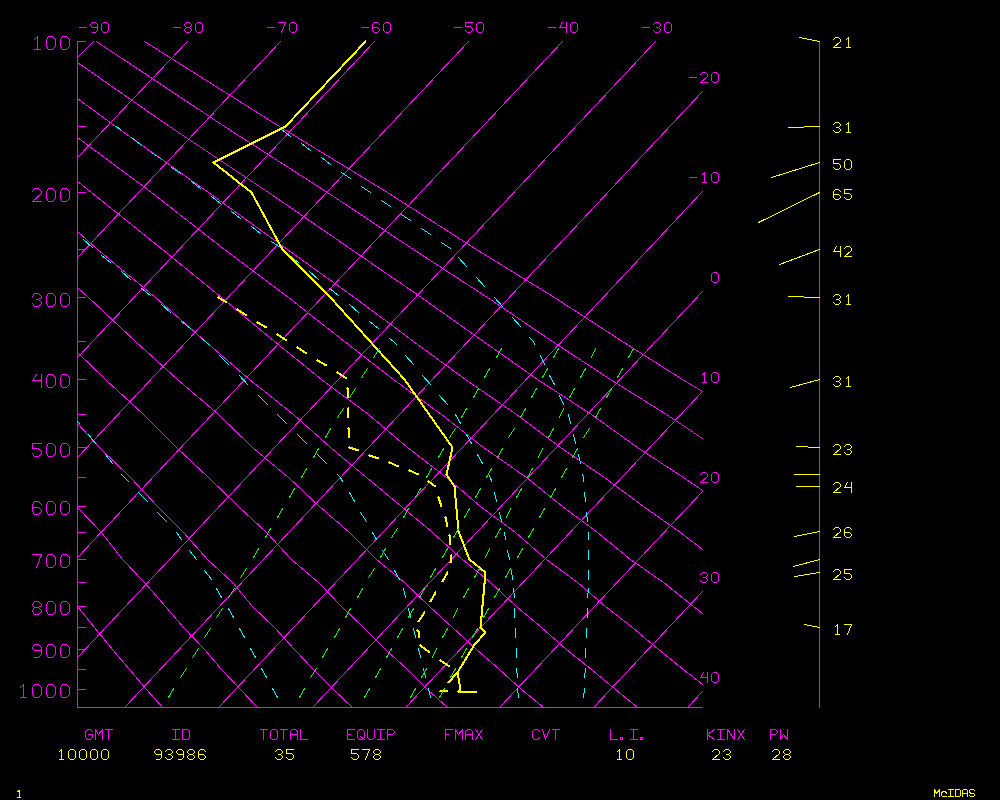The height and width of the screenshot is (800, 1000).
Task: Click the GMT header label
Action: 98,735
